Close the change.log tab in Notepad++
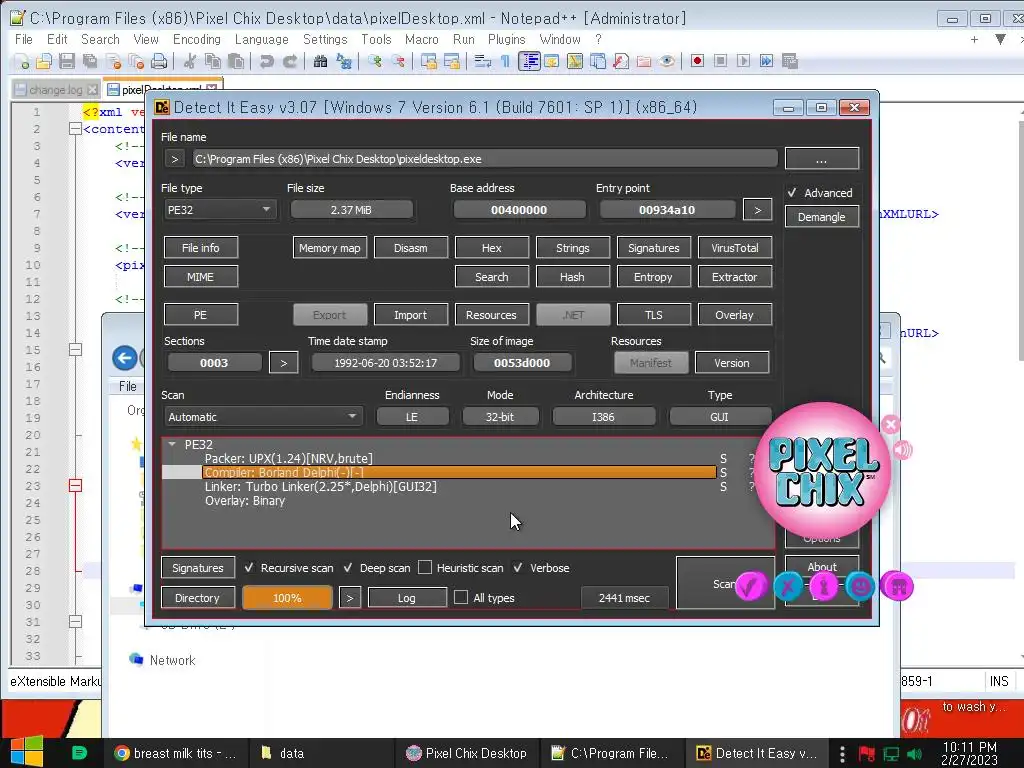The image size is (1024, 768). tap(92, 89)
